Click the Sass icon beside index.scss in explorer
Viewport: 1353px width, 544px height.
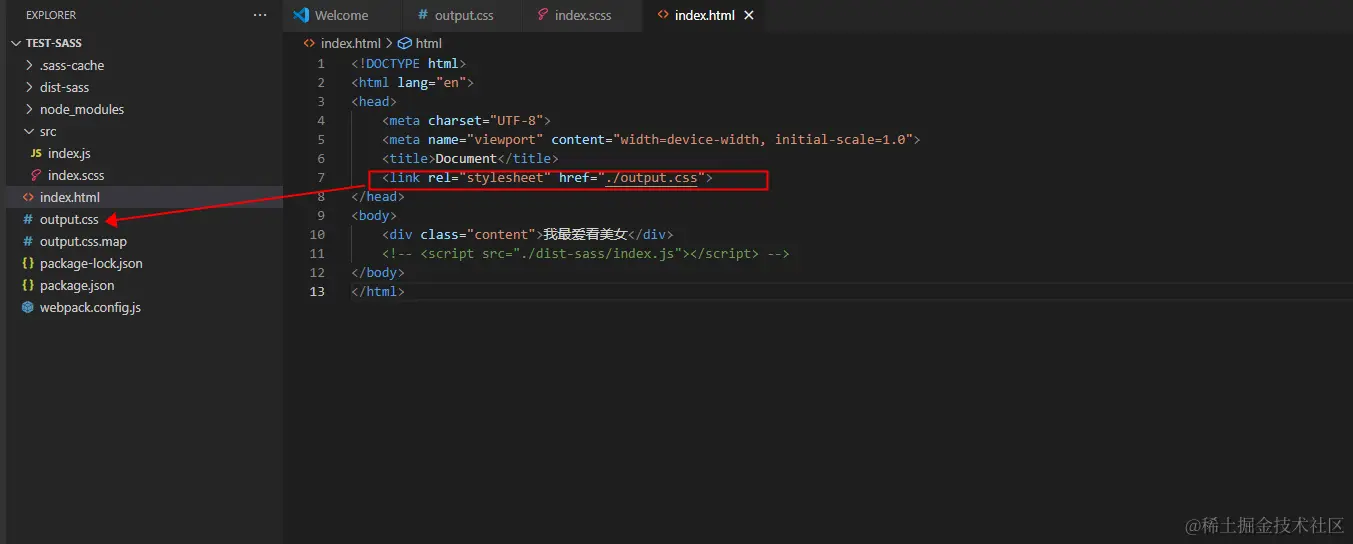(36, 175)
